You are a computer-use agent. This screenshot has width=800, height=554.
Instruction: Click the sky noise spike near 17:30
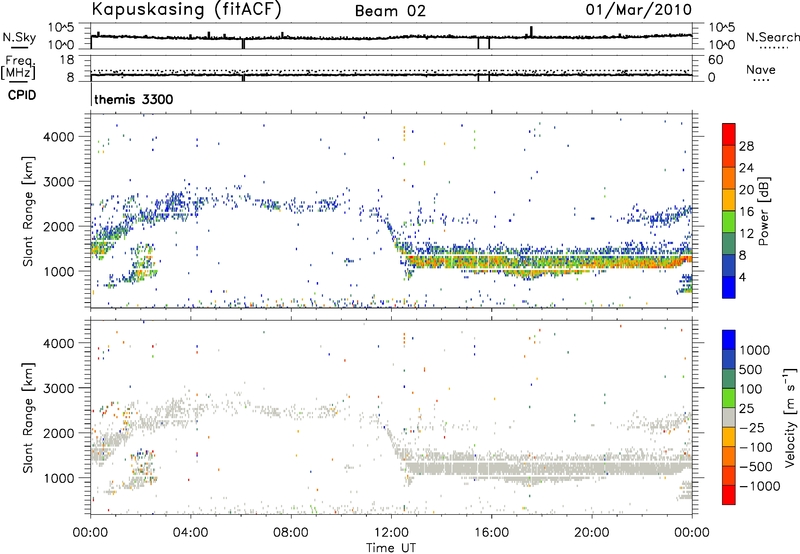click(x=531, y=31)
